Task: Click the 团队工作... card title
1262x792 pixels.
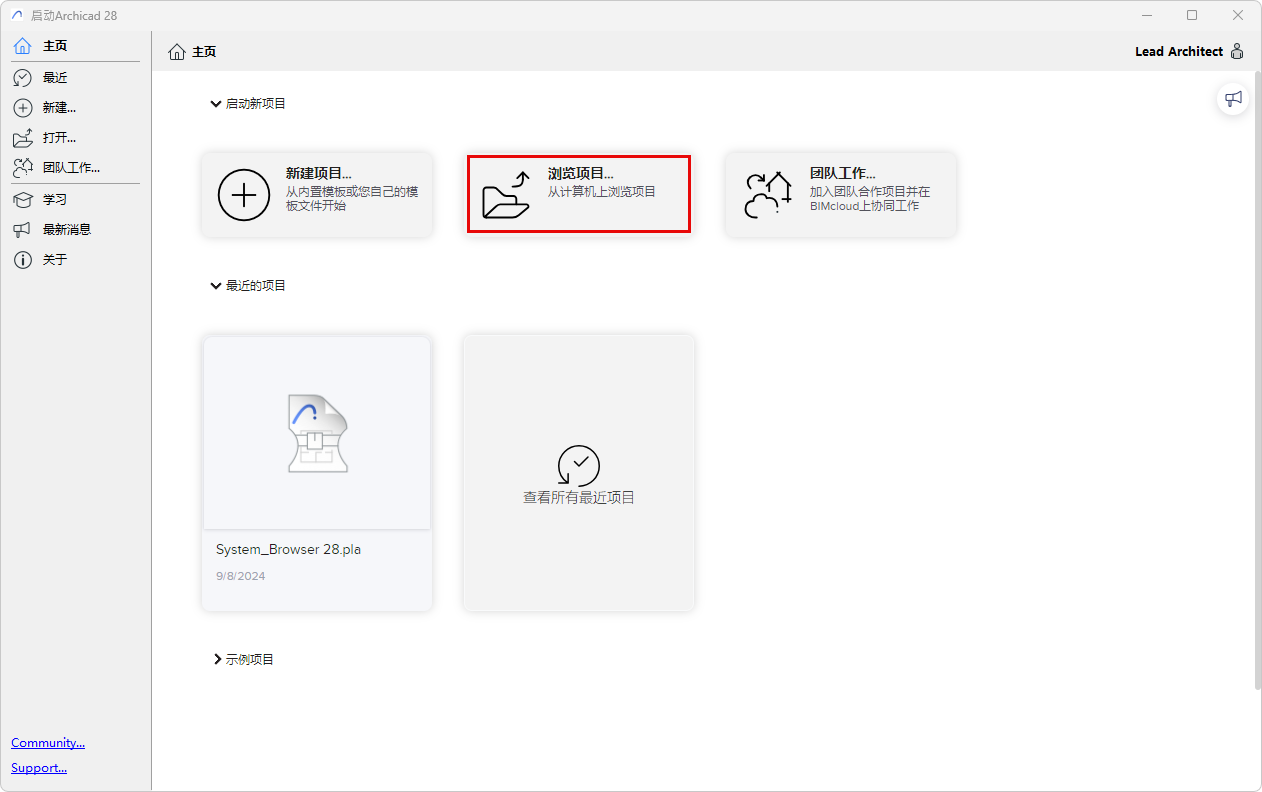Action: (842, 173)
